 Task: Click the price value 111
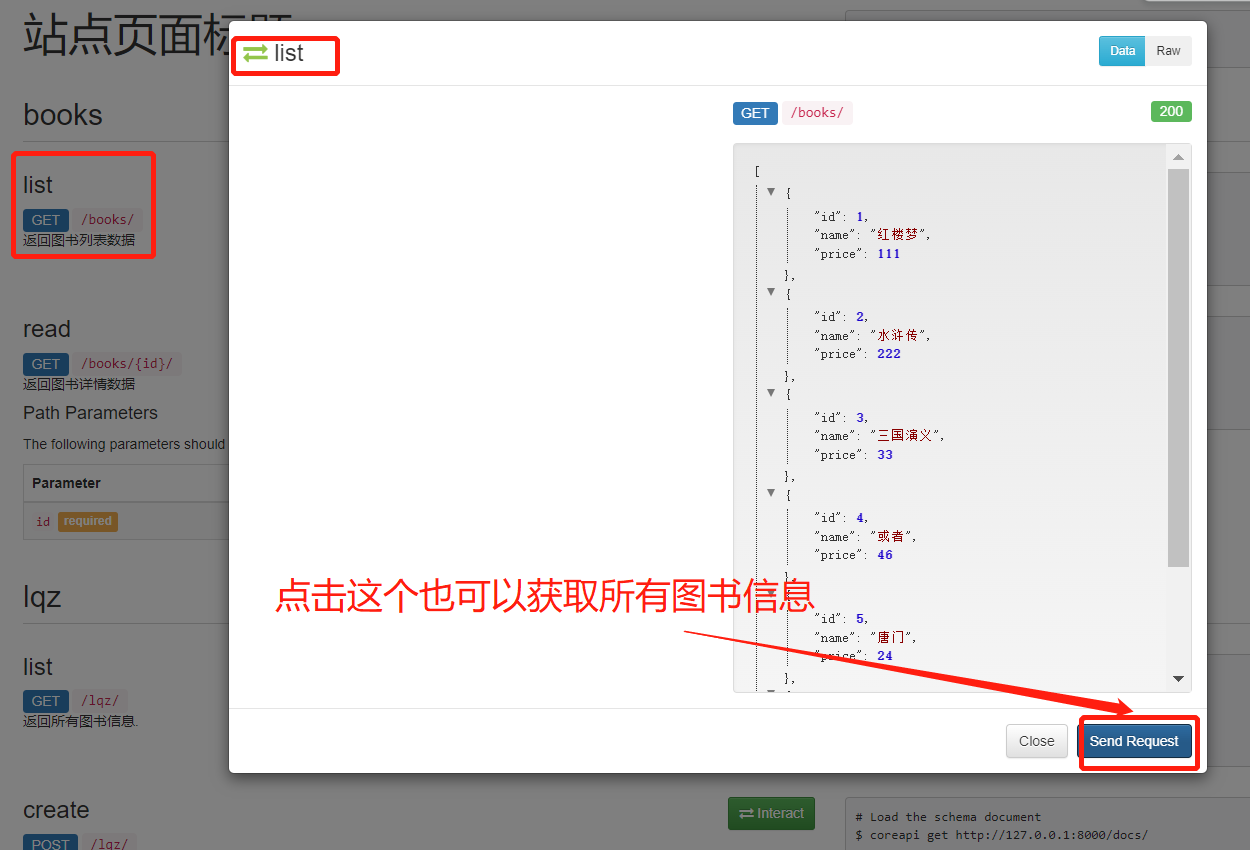coord(888,254)
